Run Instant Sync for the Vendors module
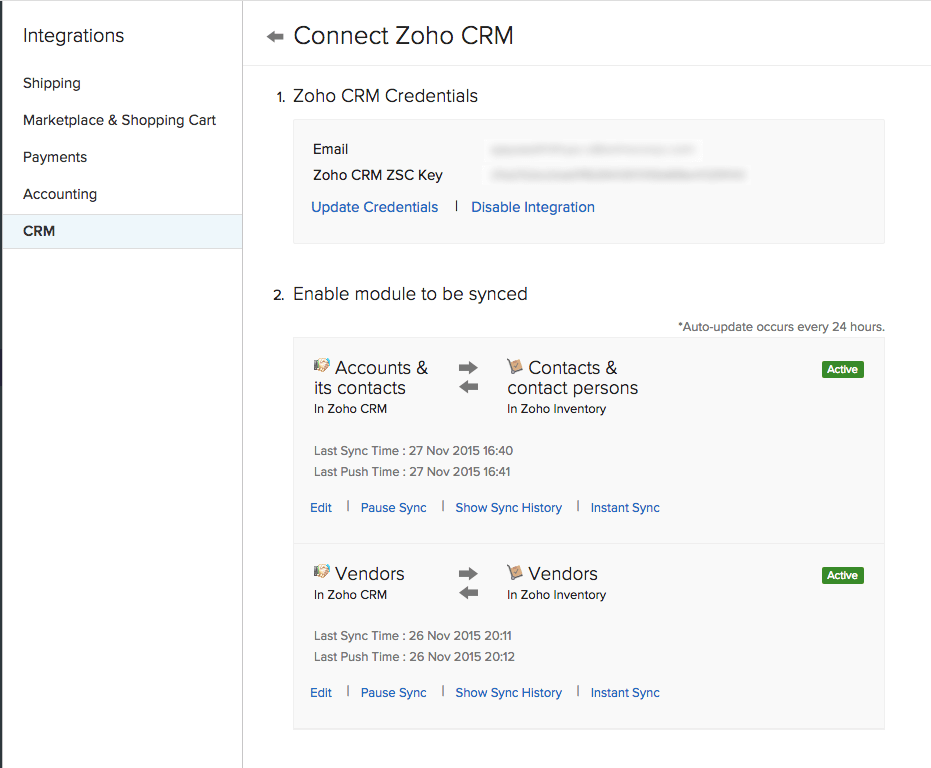Image resolution: width=931 pixels, height=768 pixels. (625, 693)
